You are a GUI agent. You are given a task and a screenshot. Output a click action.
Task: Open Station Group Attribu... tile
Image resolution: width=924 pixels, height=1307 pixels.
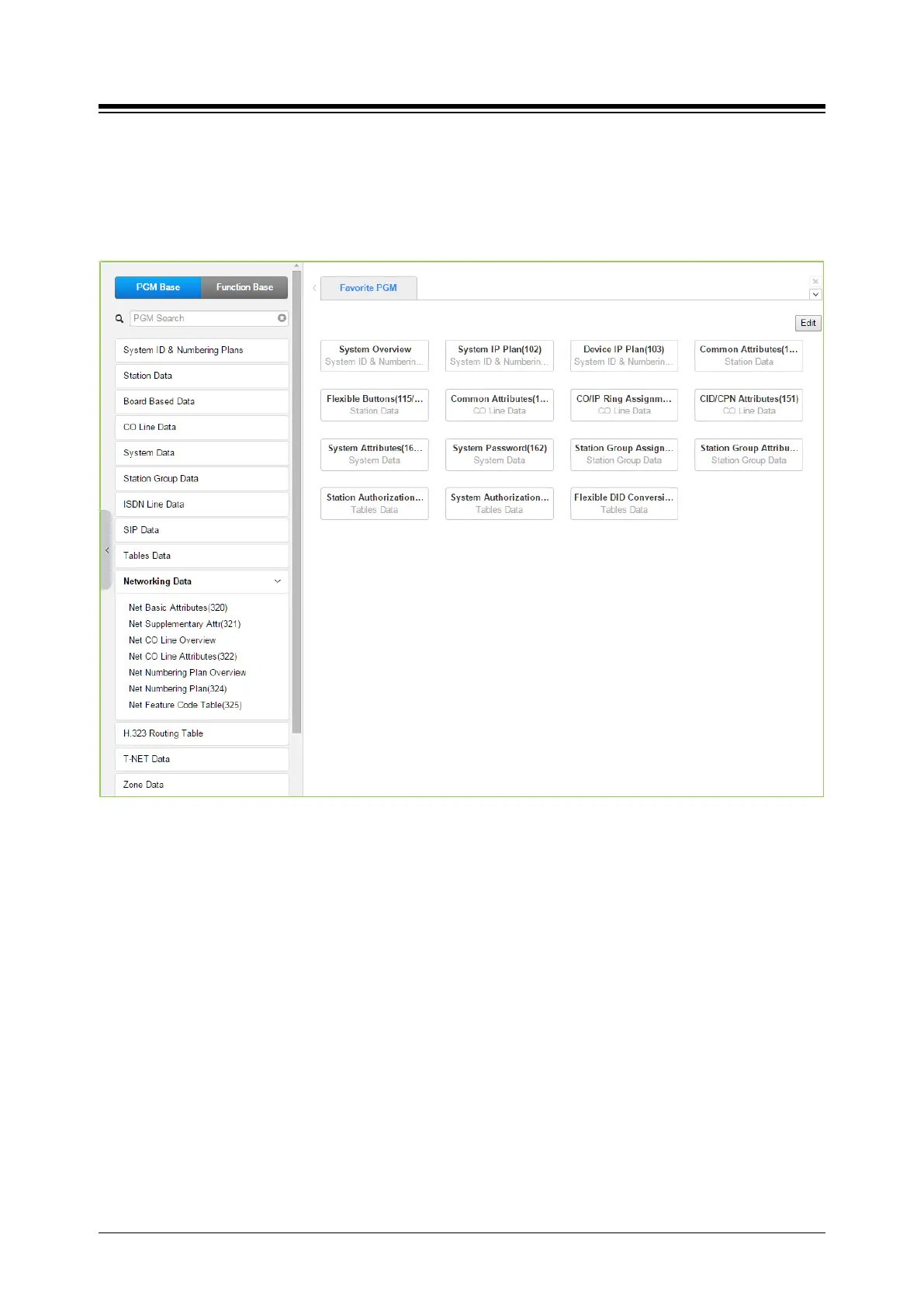749,454
